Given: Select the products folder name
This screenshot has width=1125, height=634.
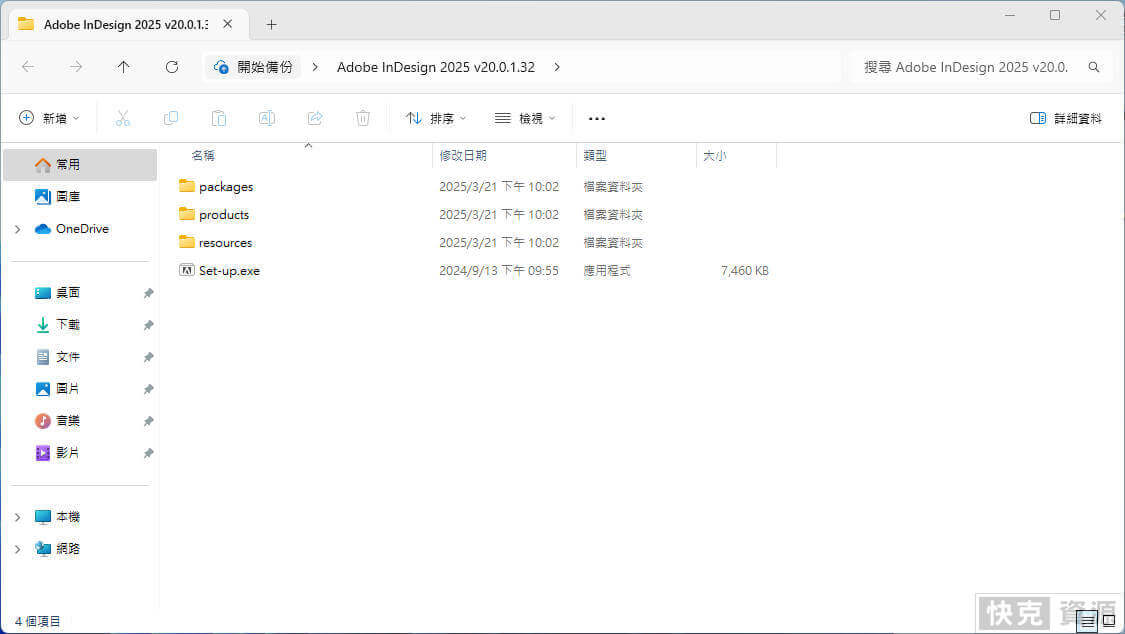Looking at the screenshot, I should pyautogui.click(x=224, y=214).
